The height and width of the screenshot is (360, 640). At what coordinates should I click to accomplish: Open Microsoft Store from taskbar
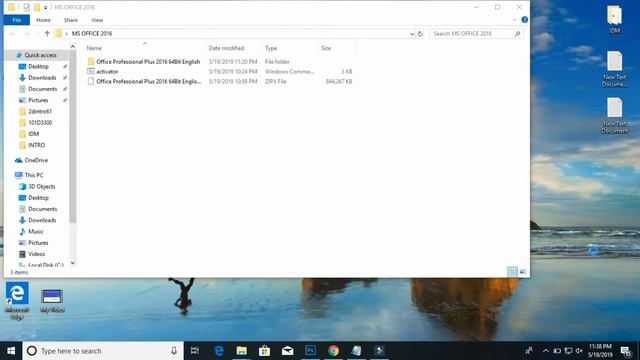(264, 351)
